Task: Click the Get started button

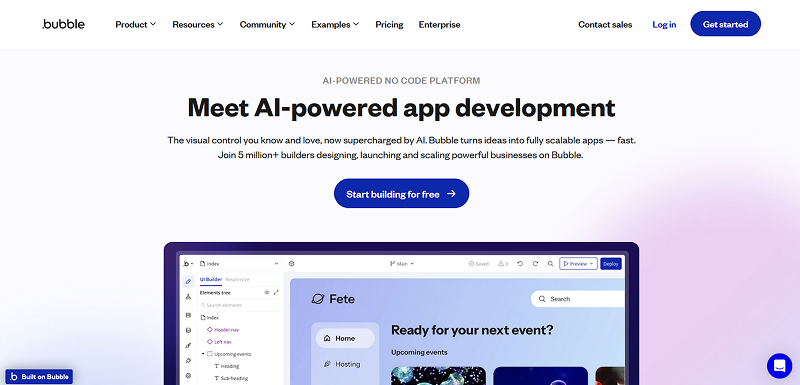Action: point(726,24)
